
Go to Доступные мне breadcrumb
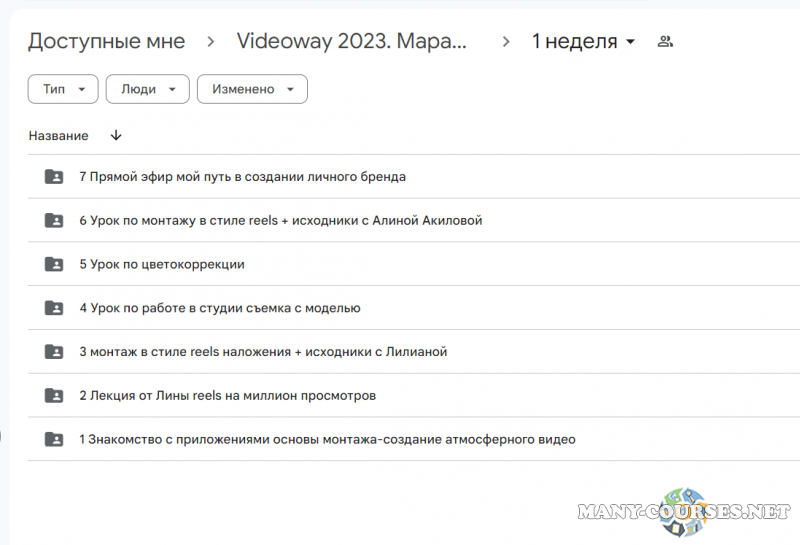(x=106, y=42)
